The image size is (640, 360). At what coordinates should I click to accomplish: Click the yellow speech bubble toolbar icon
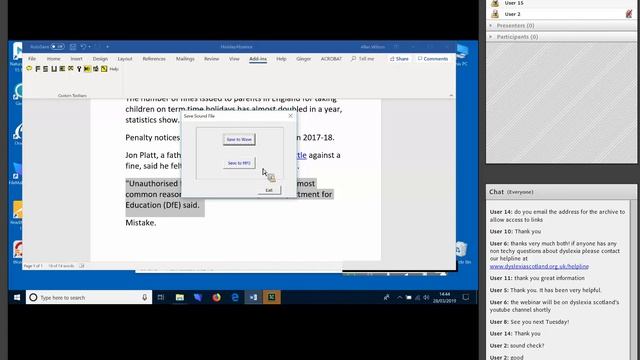coord(29,69)
